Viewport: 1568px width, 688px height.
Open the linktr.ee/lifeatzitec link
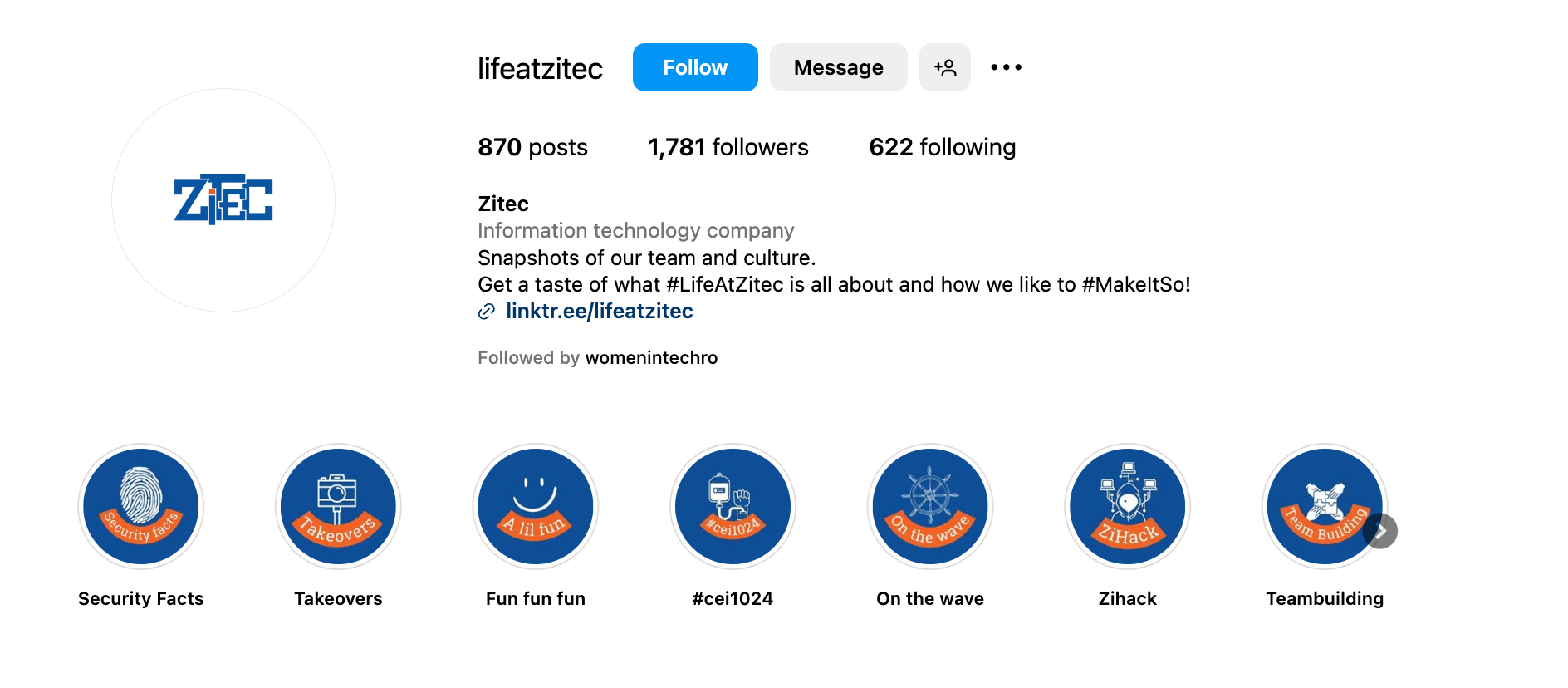click(600, 311)
